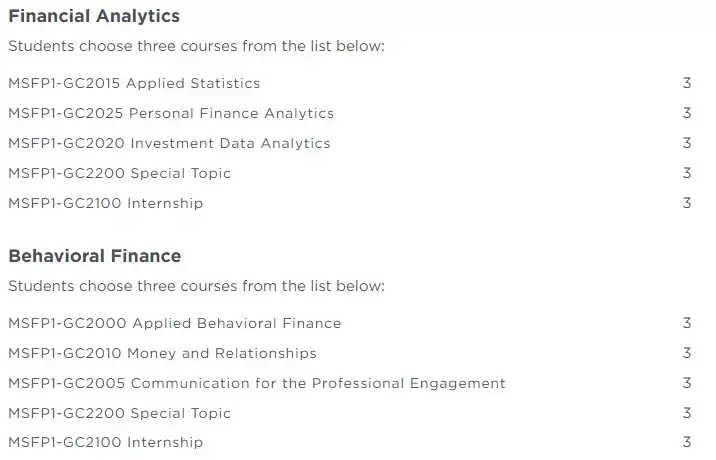The width and height of the screenshot is (716, 460).
Task: Open MSFP1-GC2000 Applied Behavioral Finance
Action: (175, 323)
